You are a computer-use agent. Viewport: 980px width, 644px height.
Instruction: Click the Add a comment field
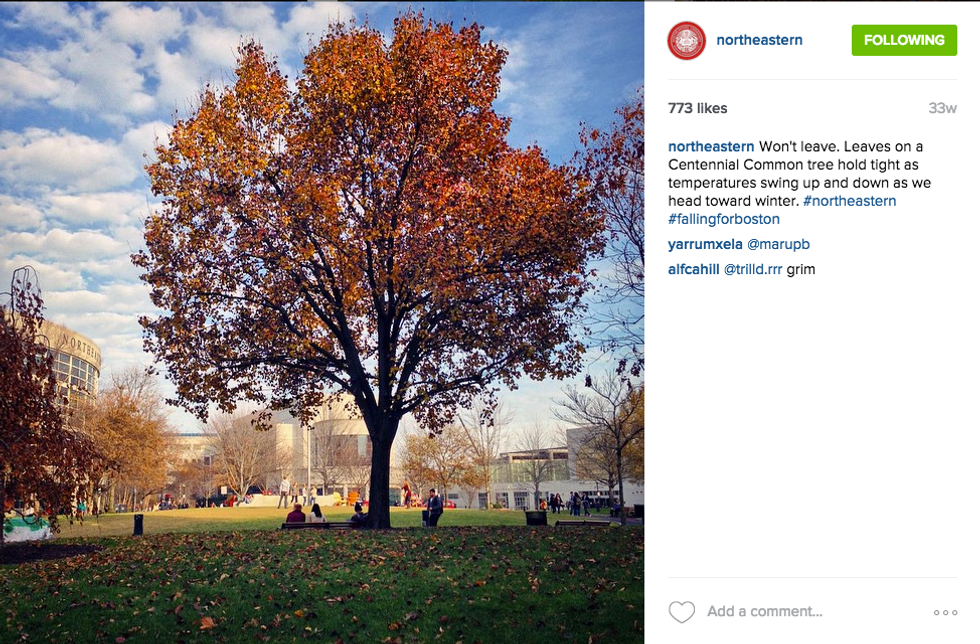(x=765, y=612)
